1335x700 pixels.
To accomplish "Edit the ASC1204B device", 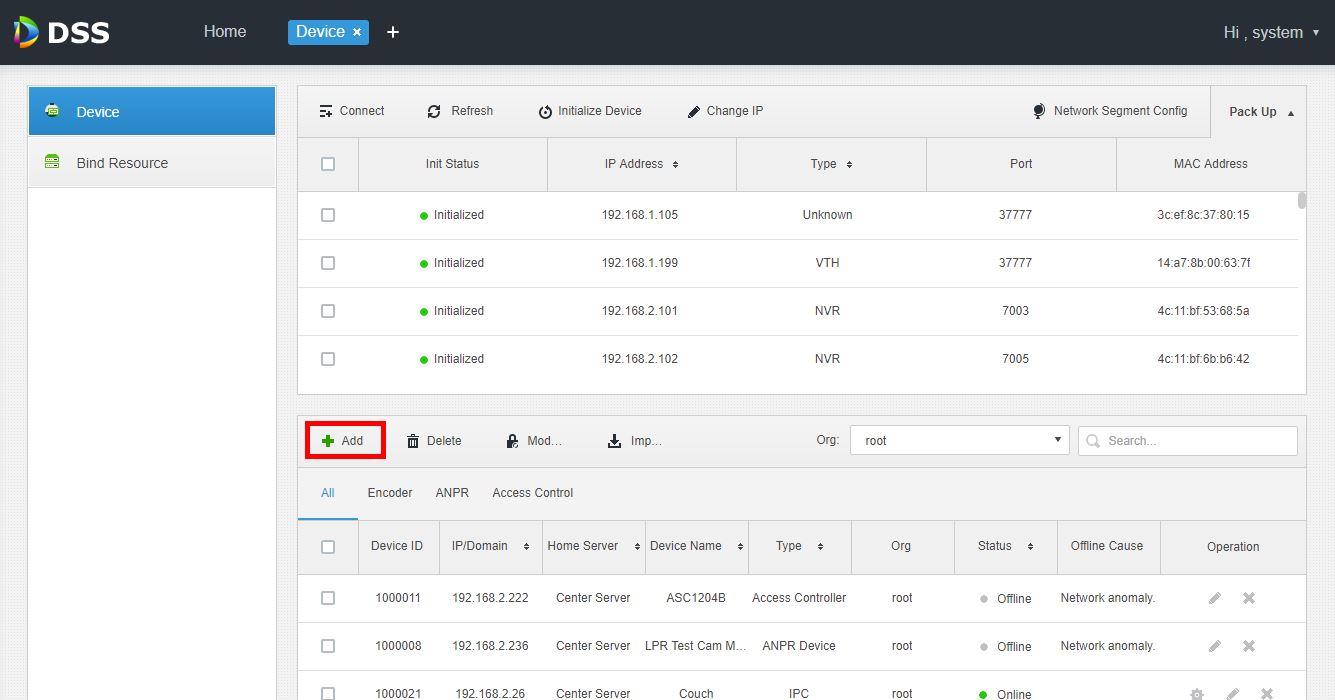I will pyautogui.click(x=1215, y=598).
